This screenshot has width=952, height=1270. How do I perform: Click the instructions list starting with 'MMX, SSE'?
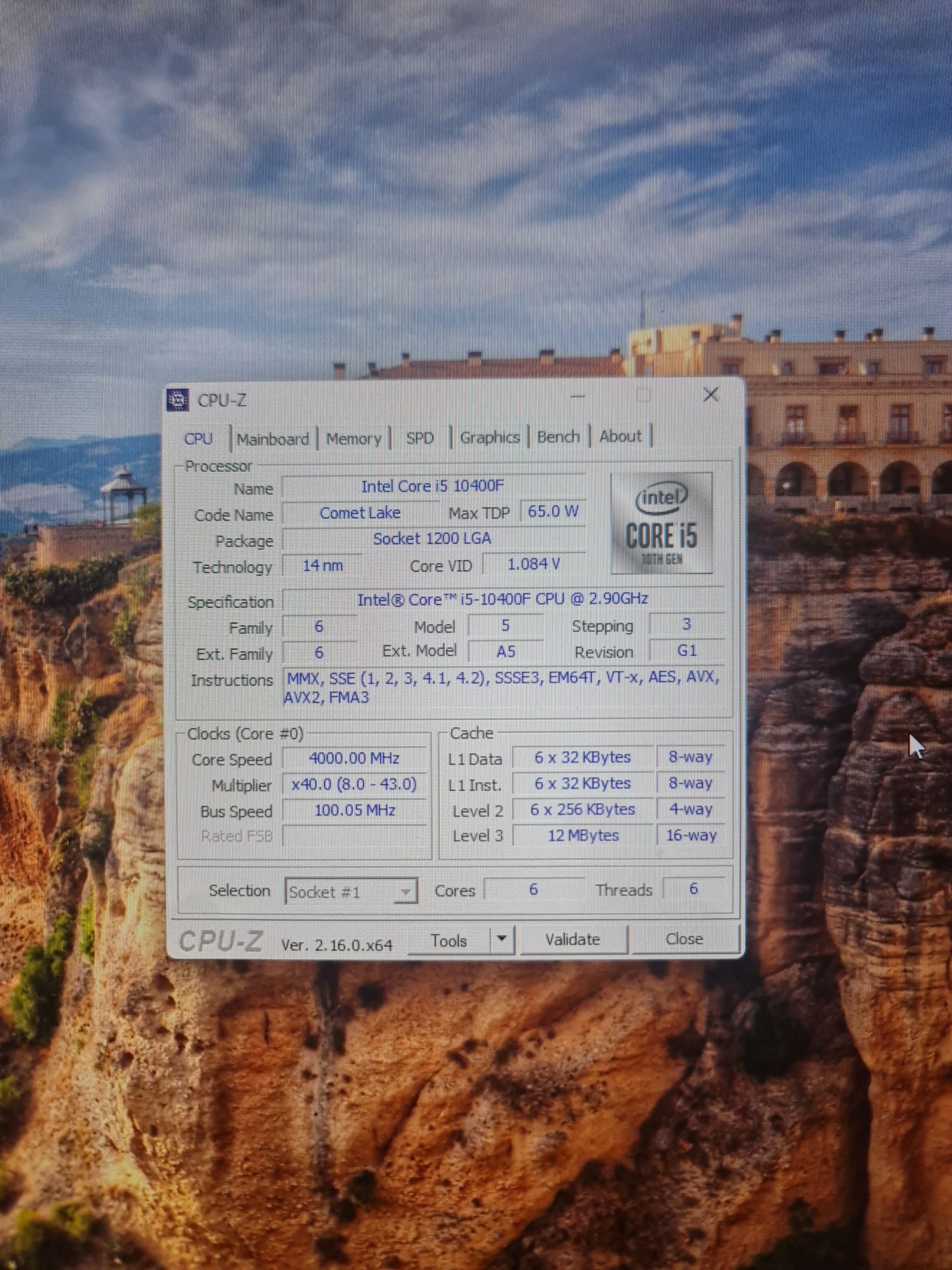pos(503,687)
